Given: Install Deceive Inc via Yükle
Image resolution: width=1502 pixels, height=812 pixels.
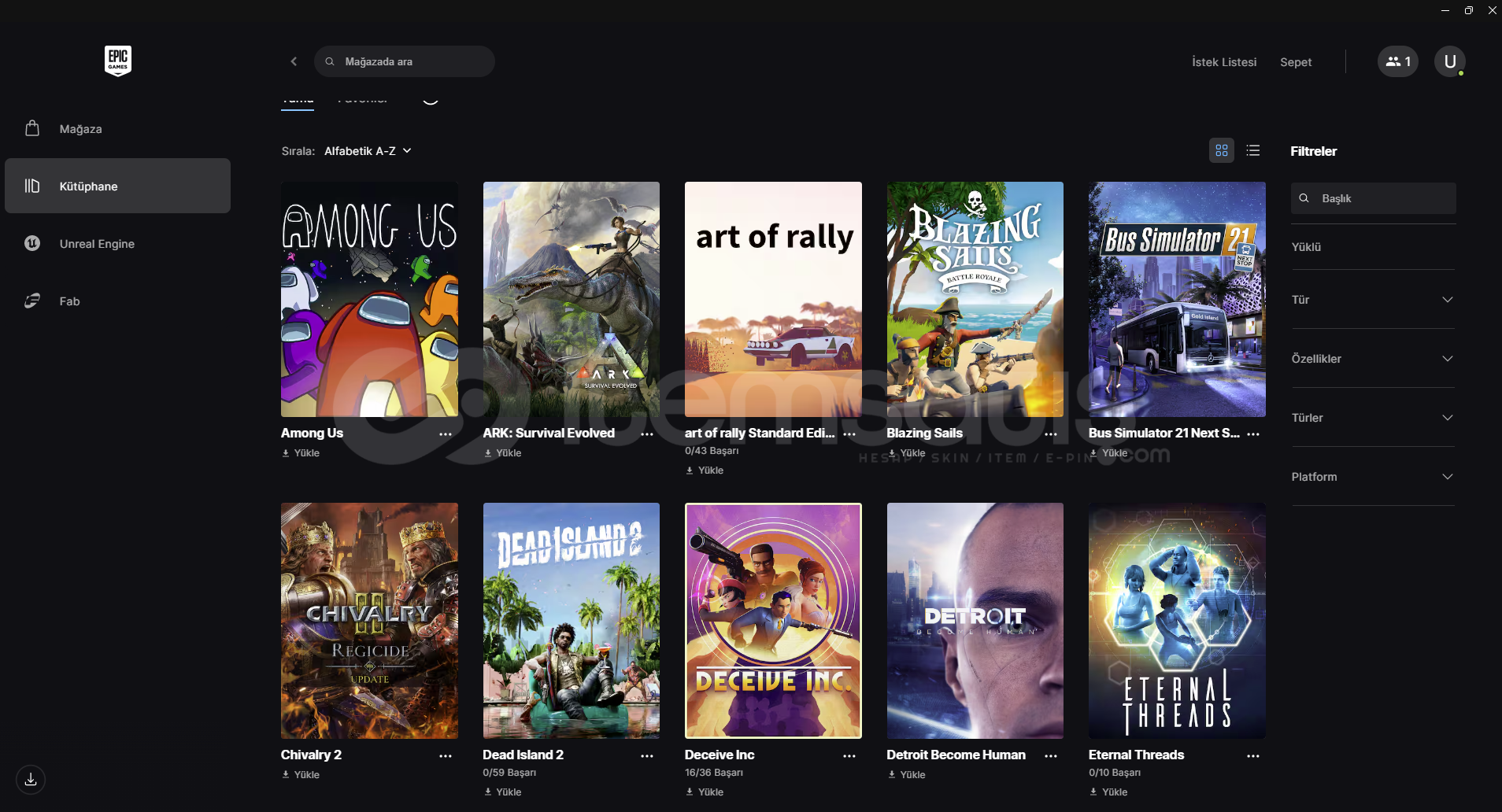Looking at the screenshot, I should click(x=705, y=792).
